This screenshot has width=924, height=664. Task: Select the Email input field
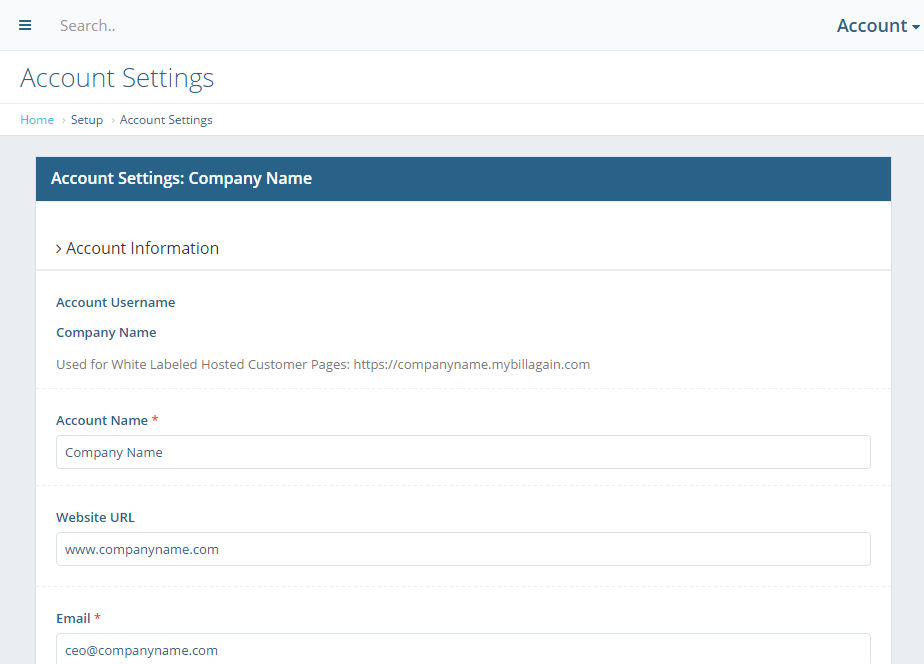pyautogui.click(x=463, y=649)
